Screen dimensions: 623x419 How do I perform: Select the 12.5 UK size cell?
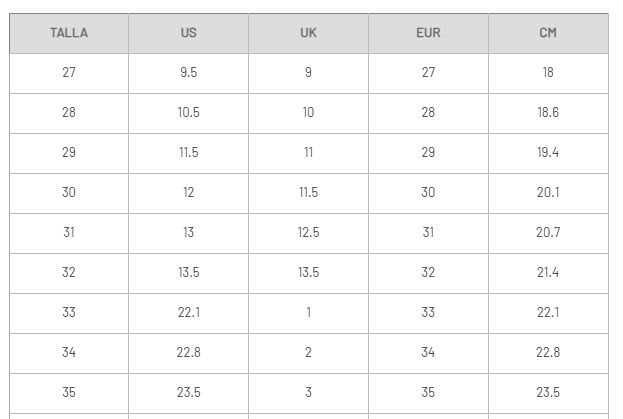pos(308,233)
